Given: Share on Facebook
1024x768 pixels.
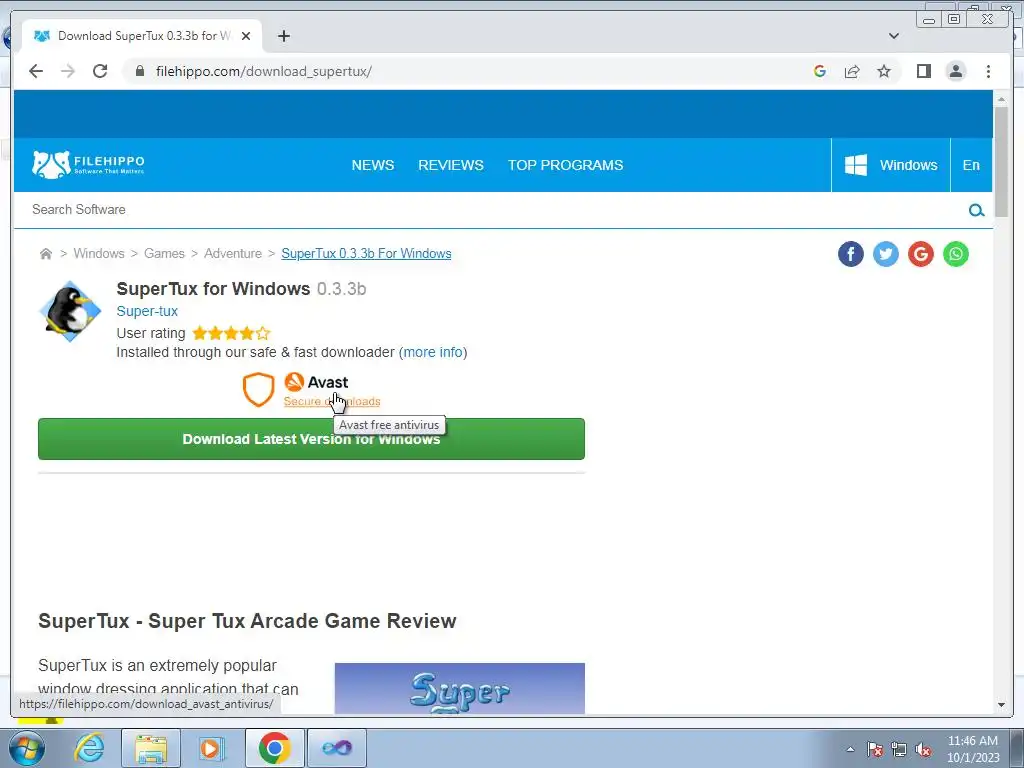Looking at the screenshot, I should (850, 254).
